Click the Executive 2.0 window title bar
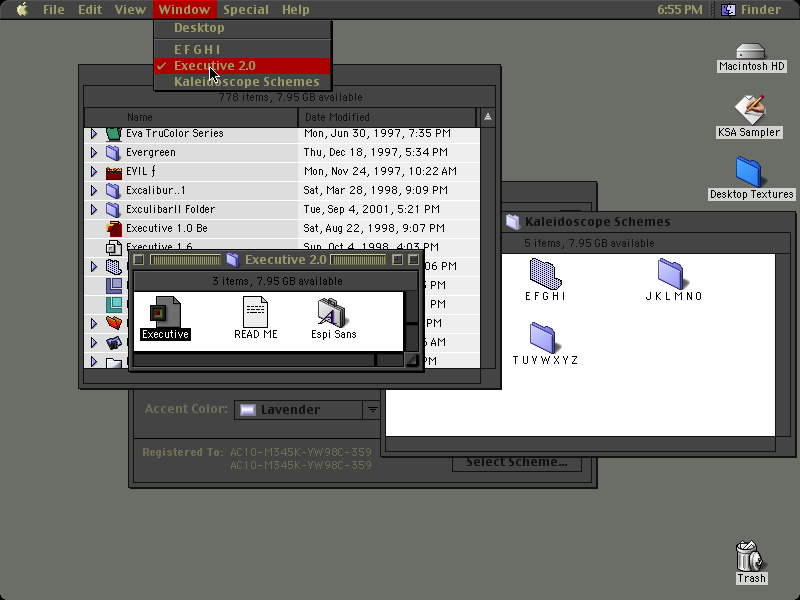The height and width of the screenshot is (600, 800). pos(276,260)
